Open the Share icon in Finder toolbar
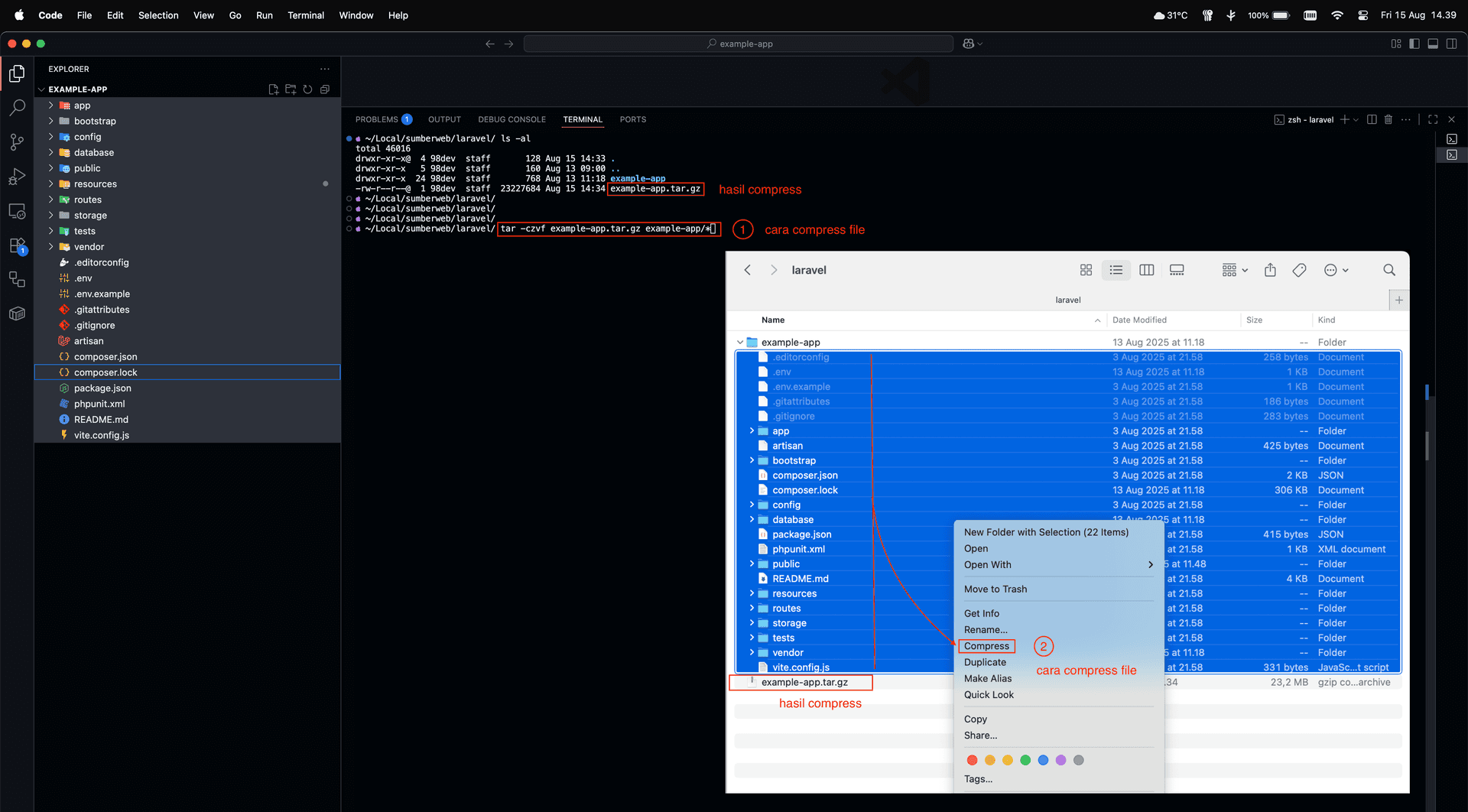The height and width of the screenshot is (812, 1468). 1270,270
